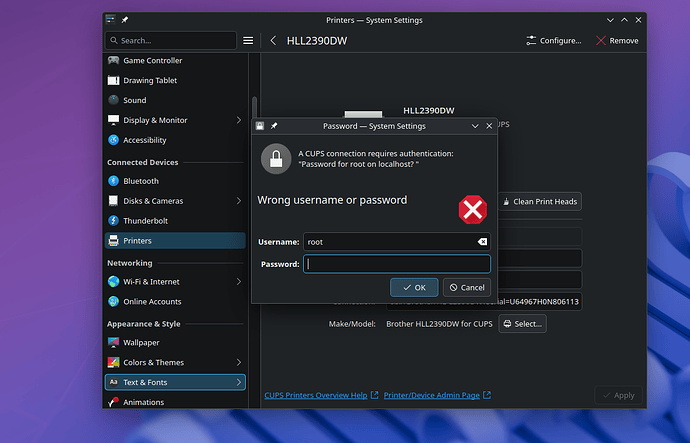Open Online Accounts settings
Image resolution: width=690 pixels, height=443 pixels.
pyautogui.click(x=152, y=301)
